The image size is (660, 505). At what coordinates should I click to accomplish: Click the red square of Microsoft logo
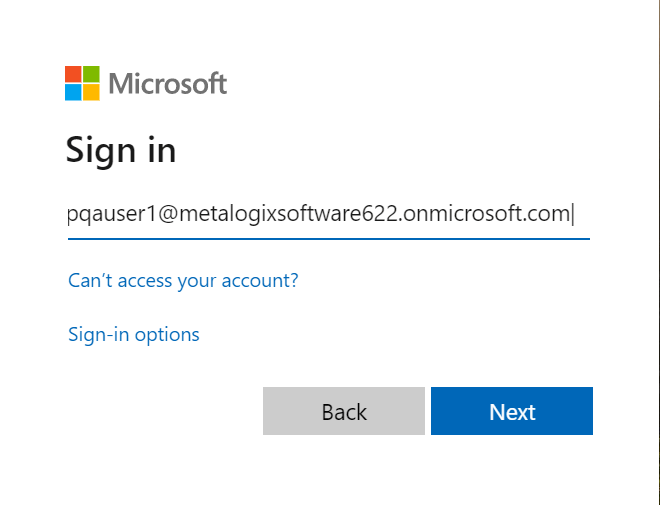[x=73, y=74]
